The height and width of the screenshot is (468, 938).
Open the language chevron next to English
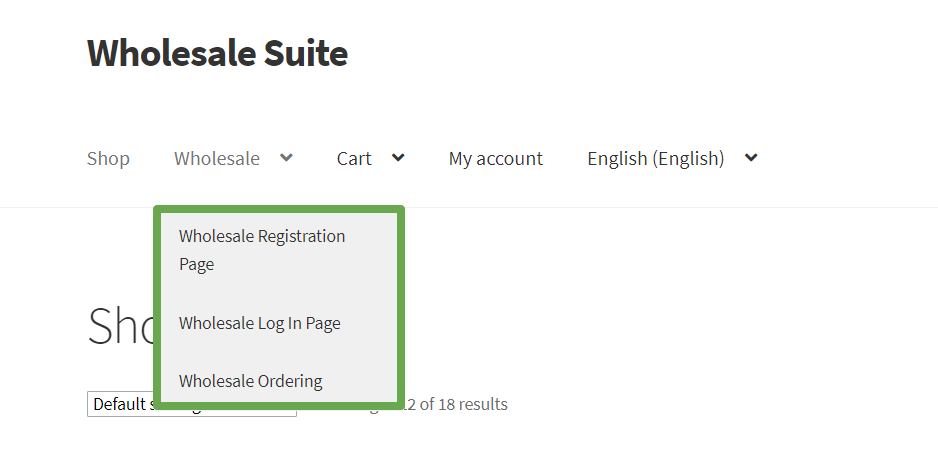(751, 158)
